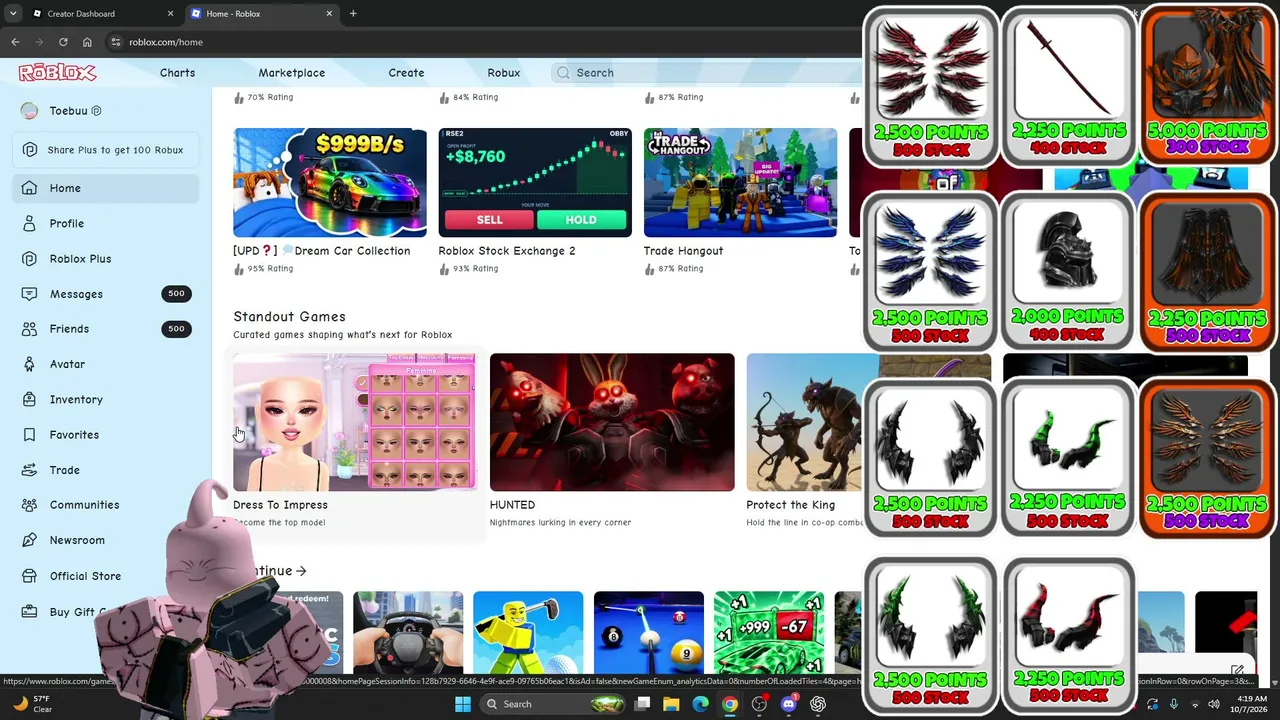Open the Robux menu item

click(x=504, y=73)
